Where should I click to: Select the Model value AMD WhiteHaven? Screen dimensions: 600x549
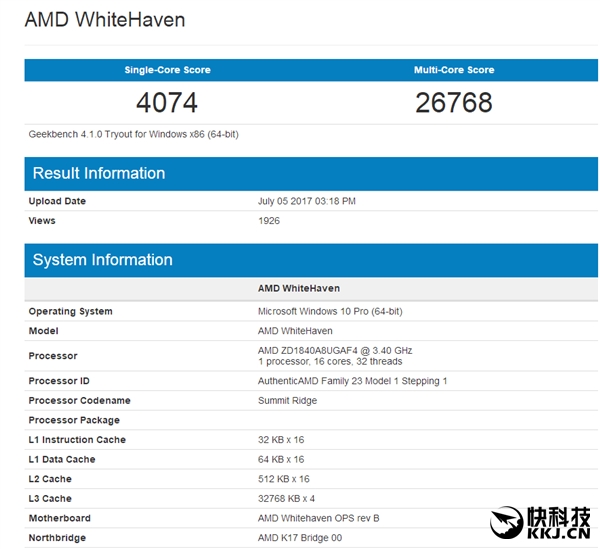(x=295, y=331)
